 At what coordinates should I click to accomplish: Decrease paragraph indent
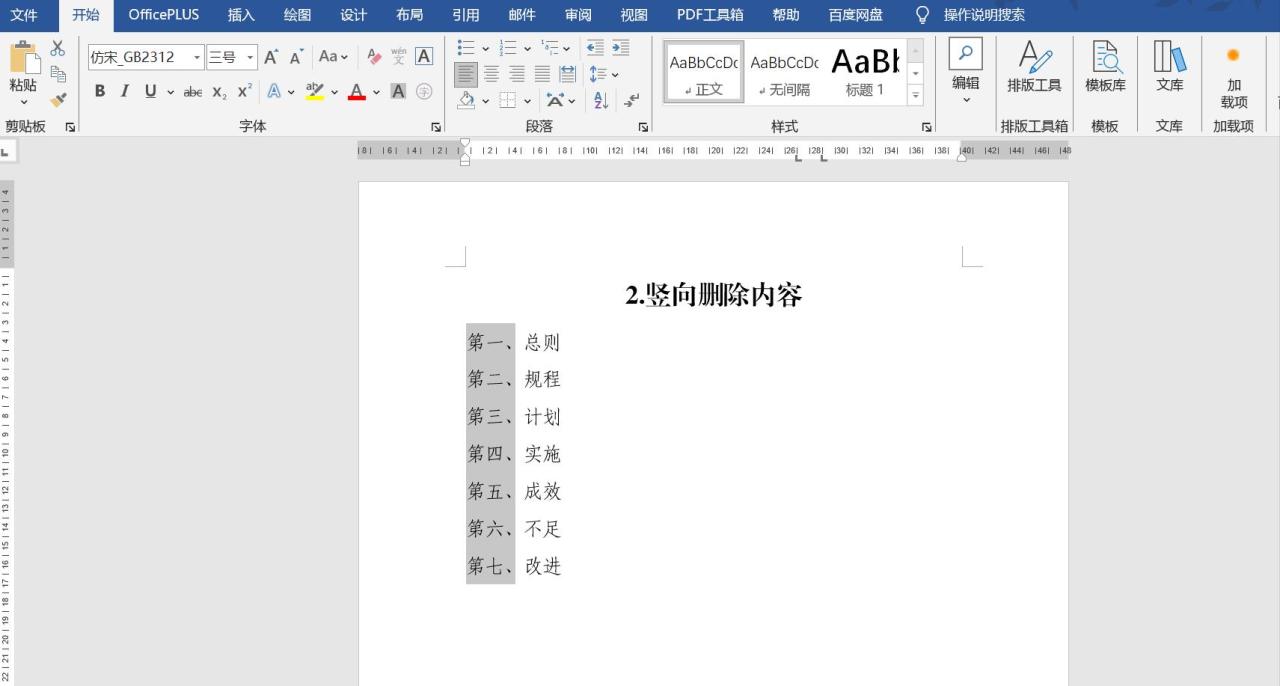point(595,48)
